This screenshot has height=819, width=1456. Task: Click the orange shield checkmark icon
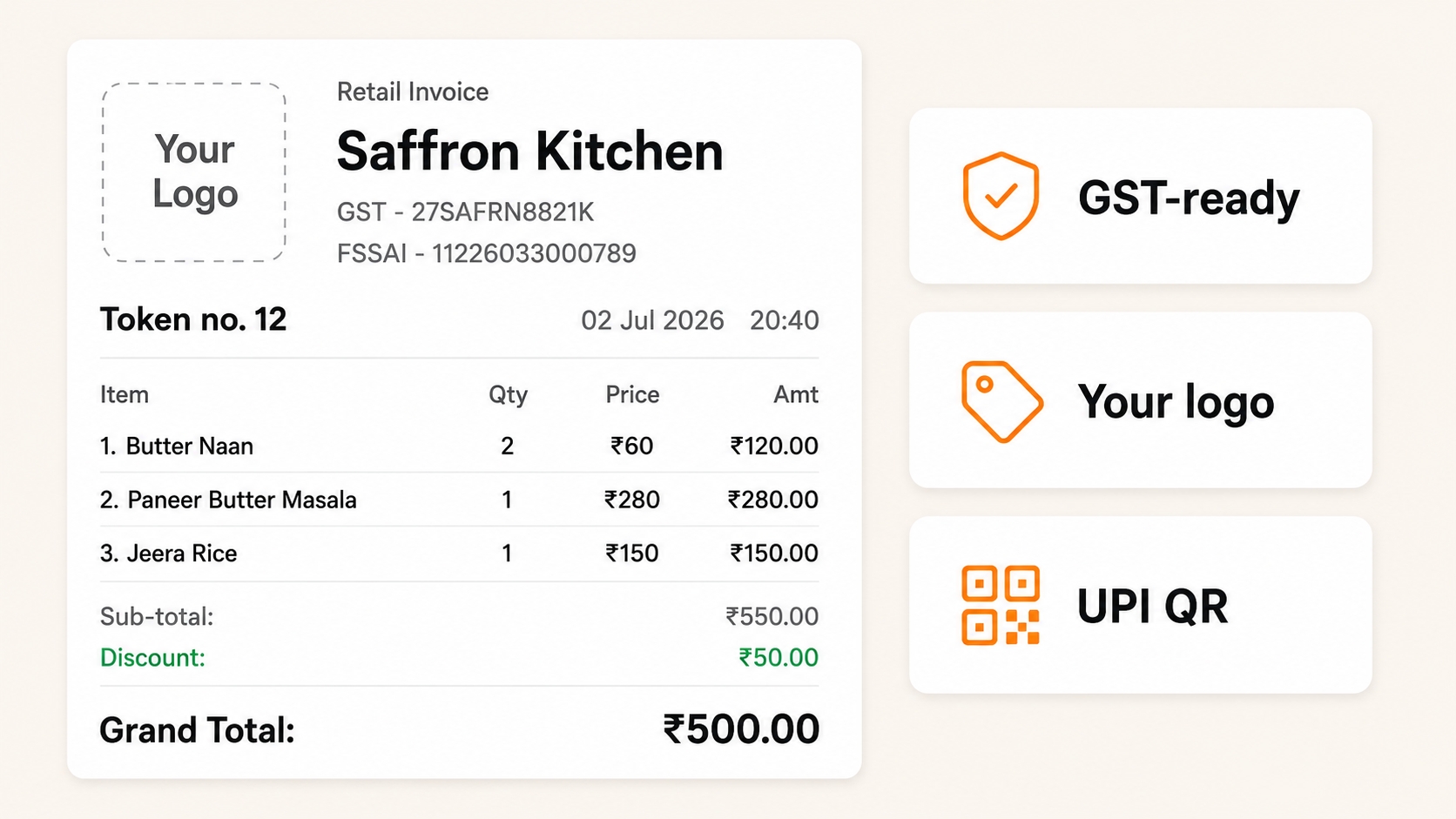click(1001, 196)
